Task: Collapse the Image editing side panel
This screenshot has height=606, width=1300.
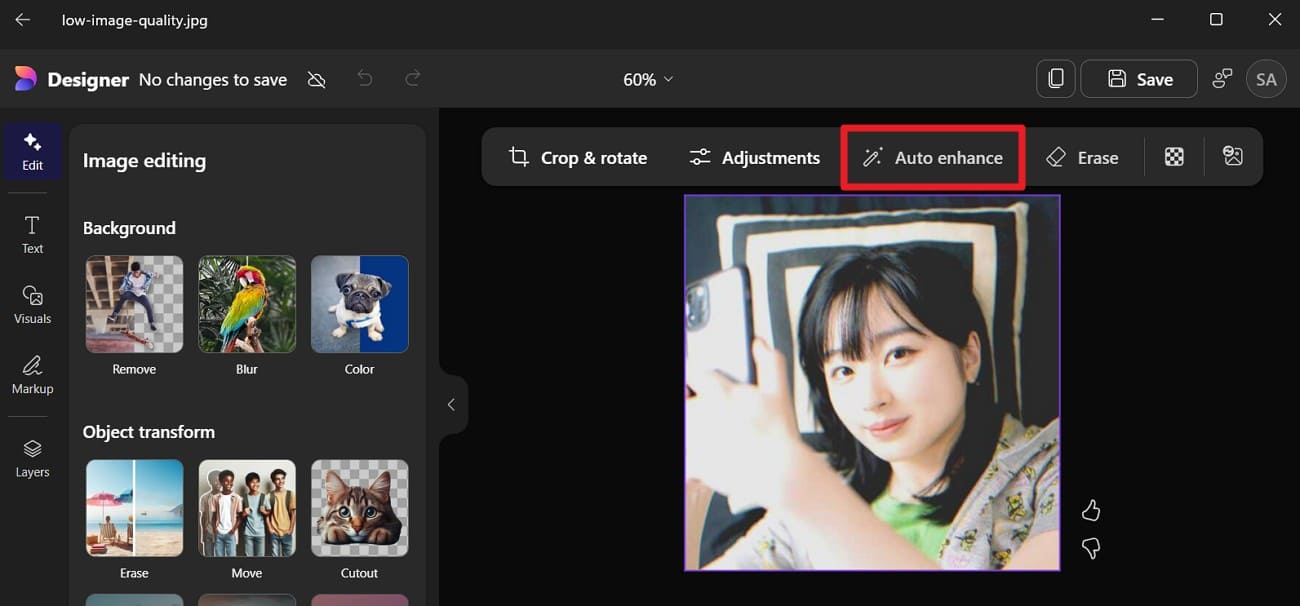Action: point(451,404)
